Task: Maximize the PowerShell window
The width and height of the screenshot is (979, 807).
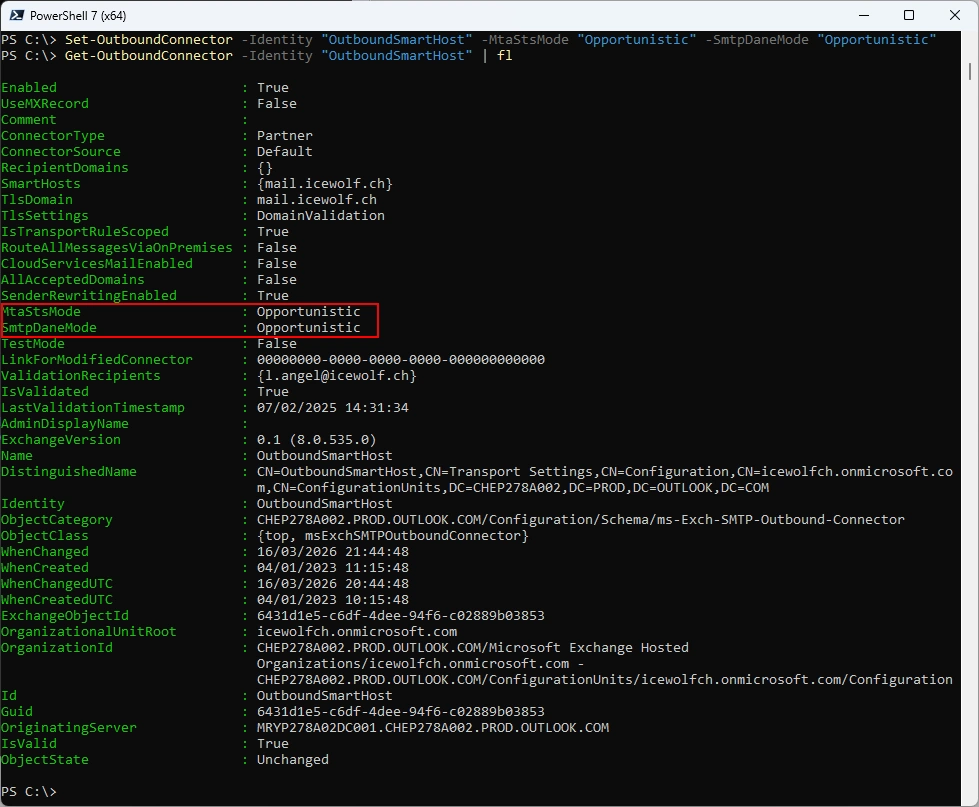Action: (x=908, y=15)
